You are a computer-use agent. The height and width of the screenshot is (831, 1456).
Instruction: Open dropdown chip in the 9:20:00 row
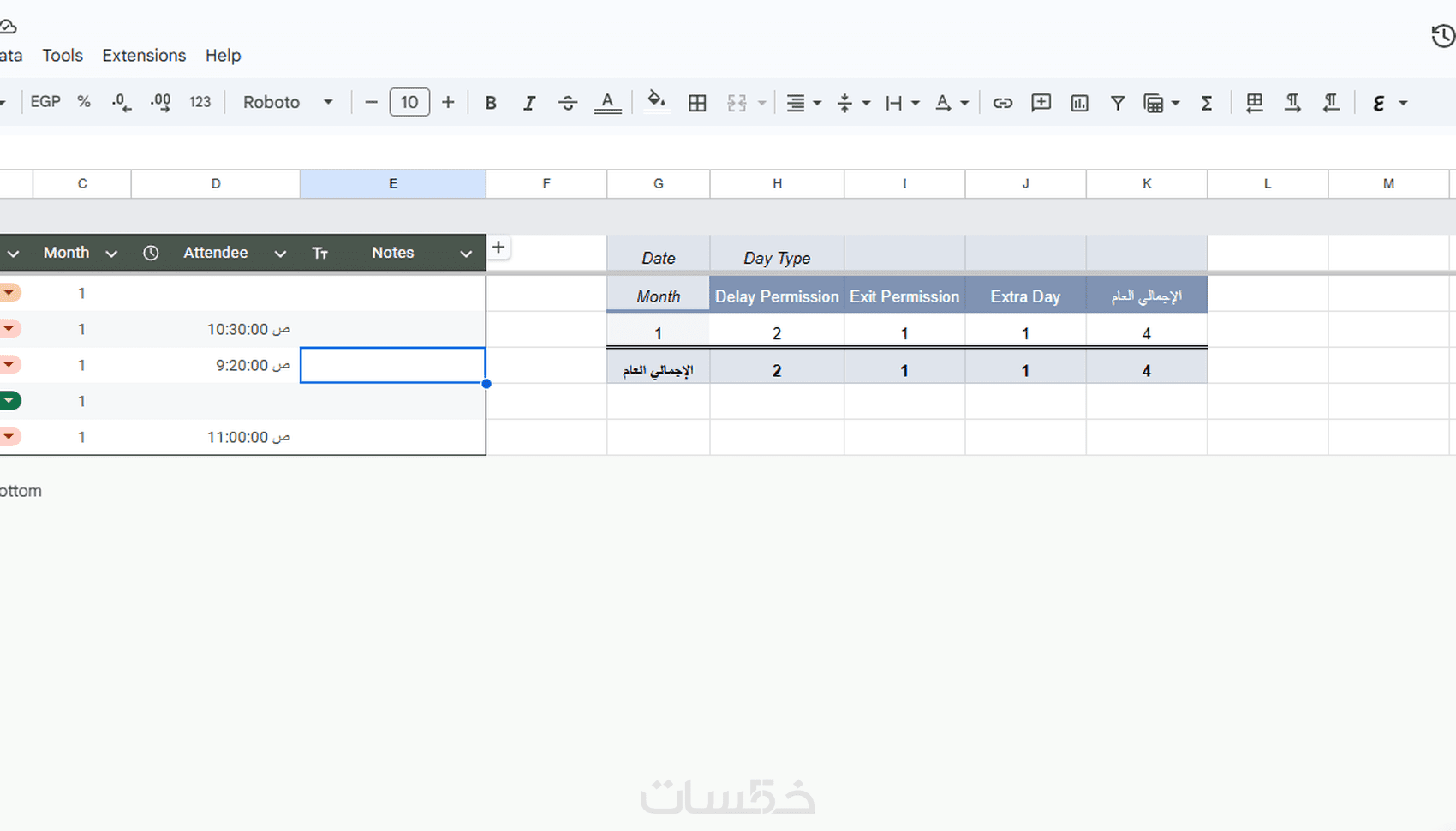click(x=9, y=364)
